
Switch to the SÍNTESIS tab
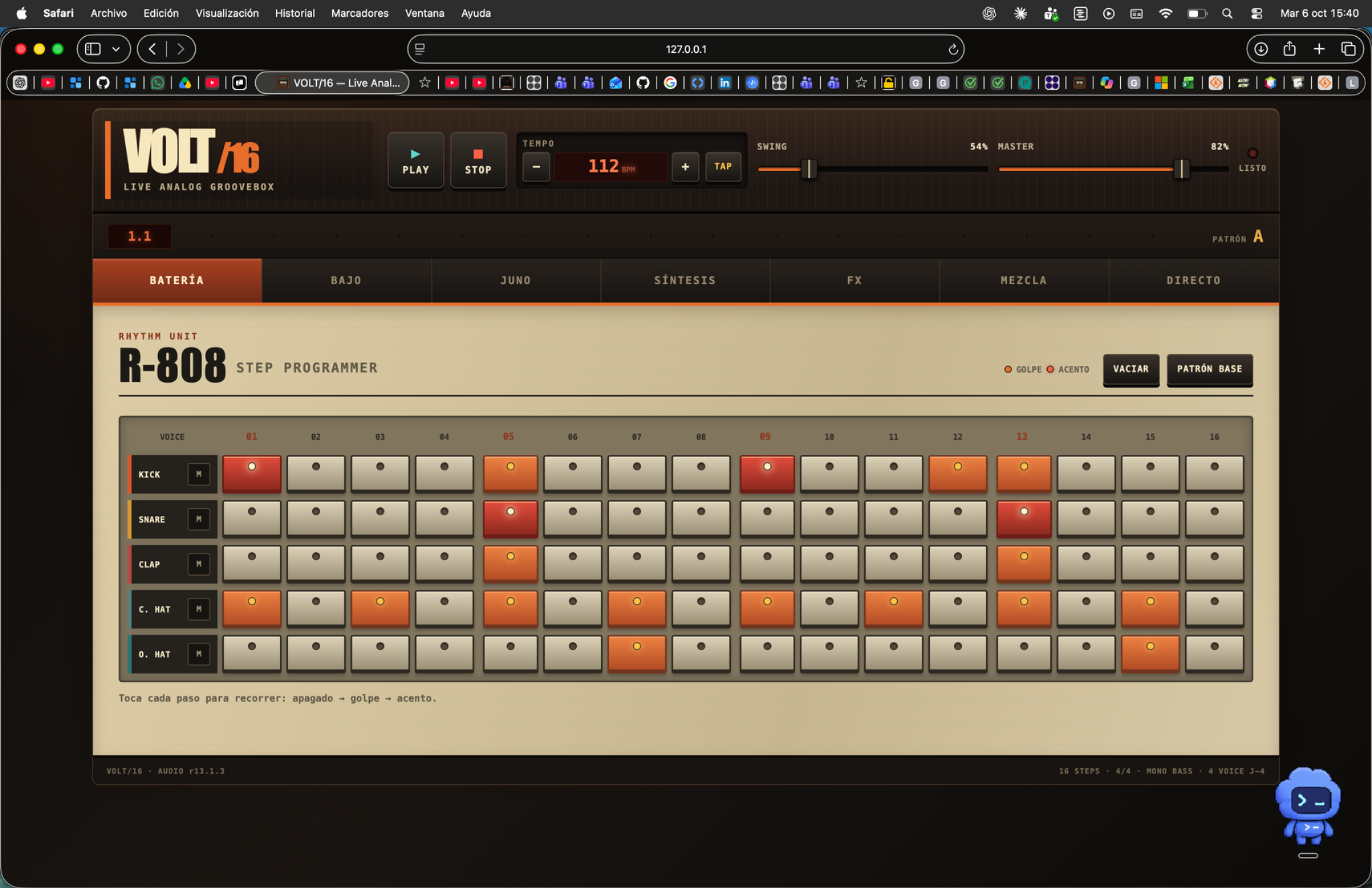tap(685, 280)
